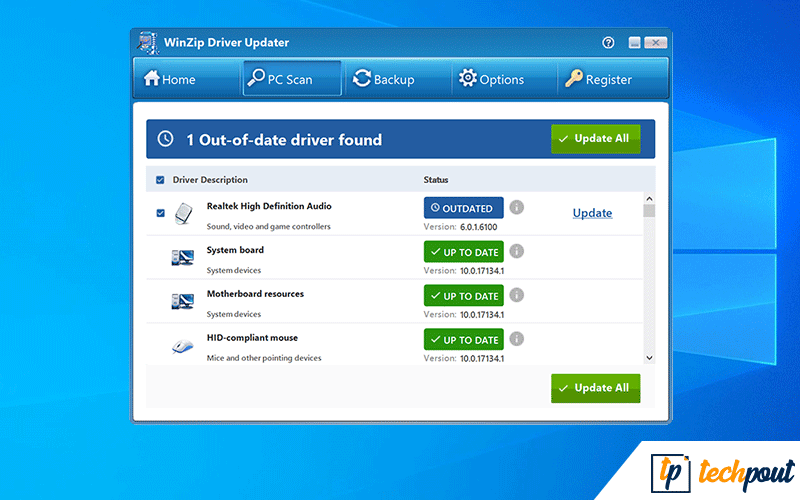800x500 pixels.
Task: Click the 'Driver Description' column header
Action: click(210, 180)
